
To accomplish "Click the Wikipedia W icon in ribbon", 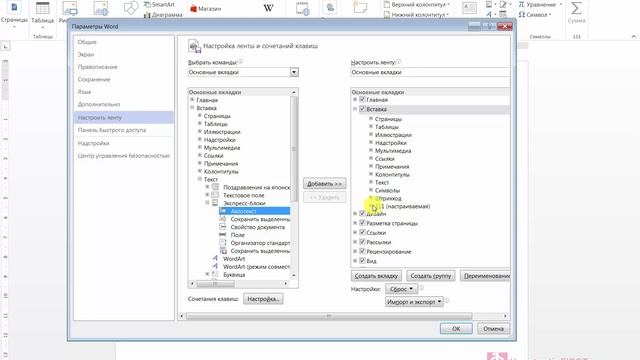I will click(268, 8).
